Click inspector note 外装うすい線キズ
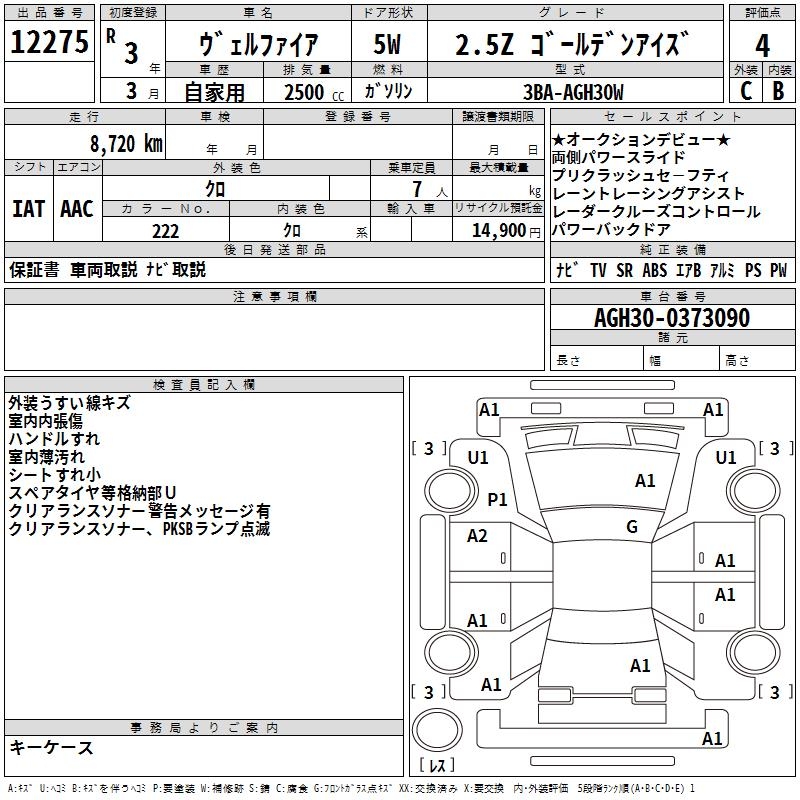Screen dimensions: 800x800 pos(69,403)
